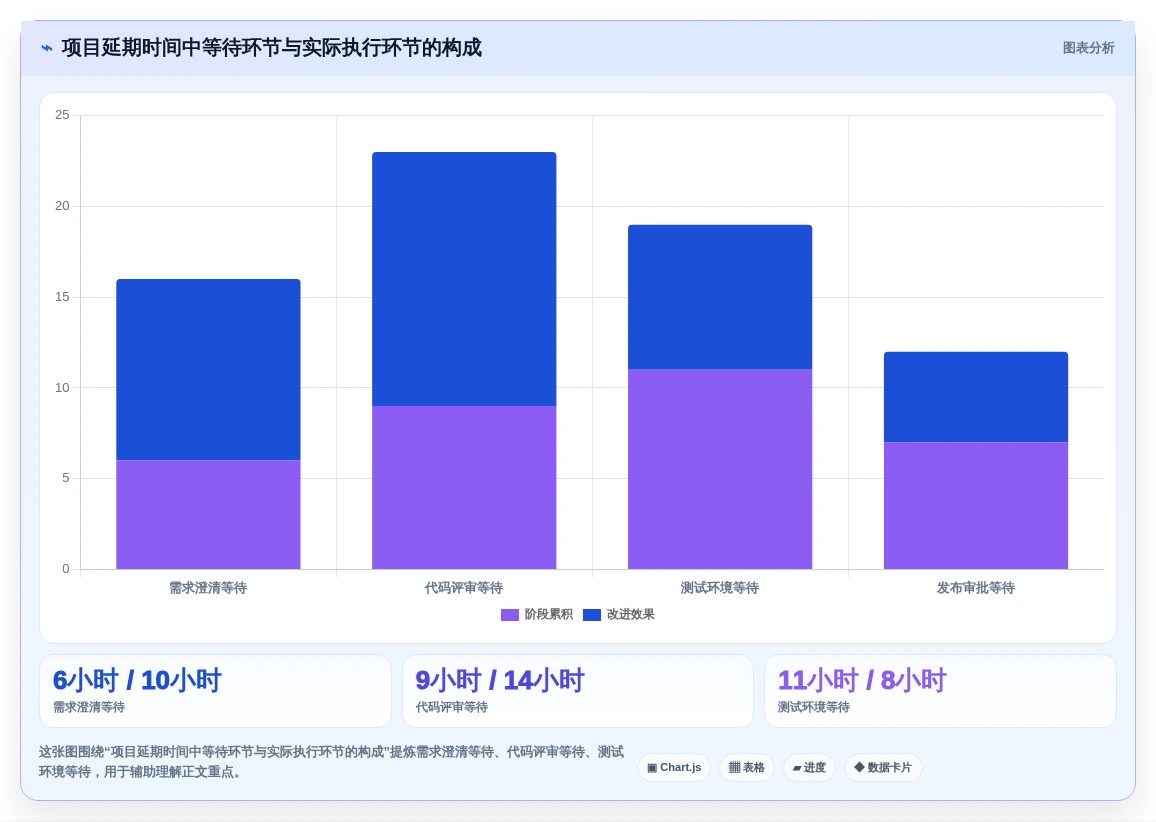This screenshot has width=1156, height=822.
Task: Click 需求澄清等待 caption under 6小时 / 10小时
Action: [88, 707]
